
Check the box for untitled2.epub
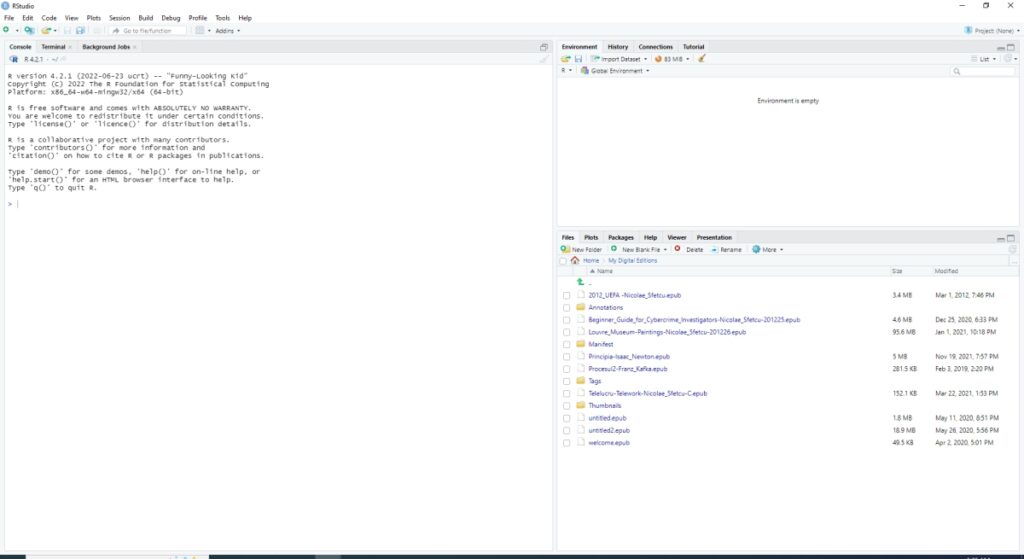pos(566,430)
